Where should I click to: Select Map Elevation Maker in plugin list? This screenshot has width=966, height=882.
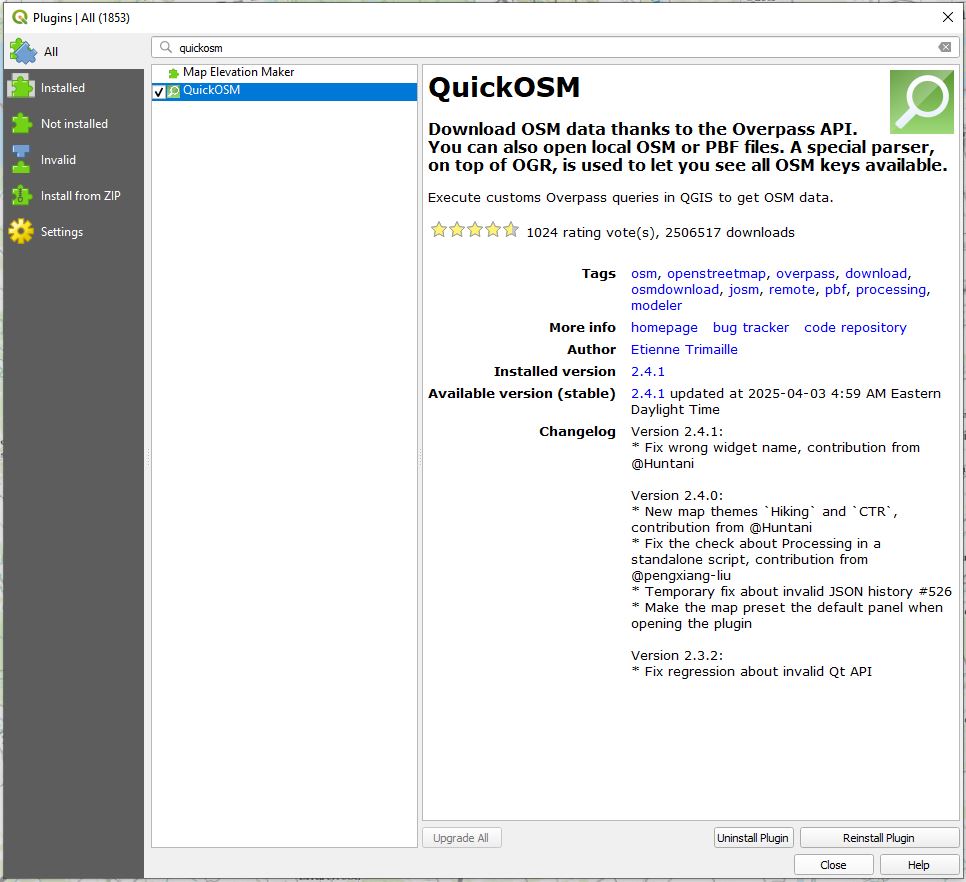click(238, 73)
